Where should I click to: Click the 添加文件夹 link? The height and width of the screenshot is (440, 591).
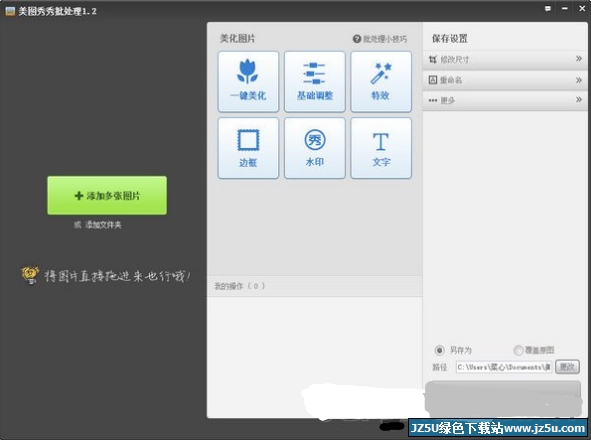[103, 225]
